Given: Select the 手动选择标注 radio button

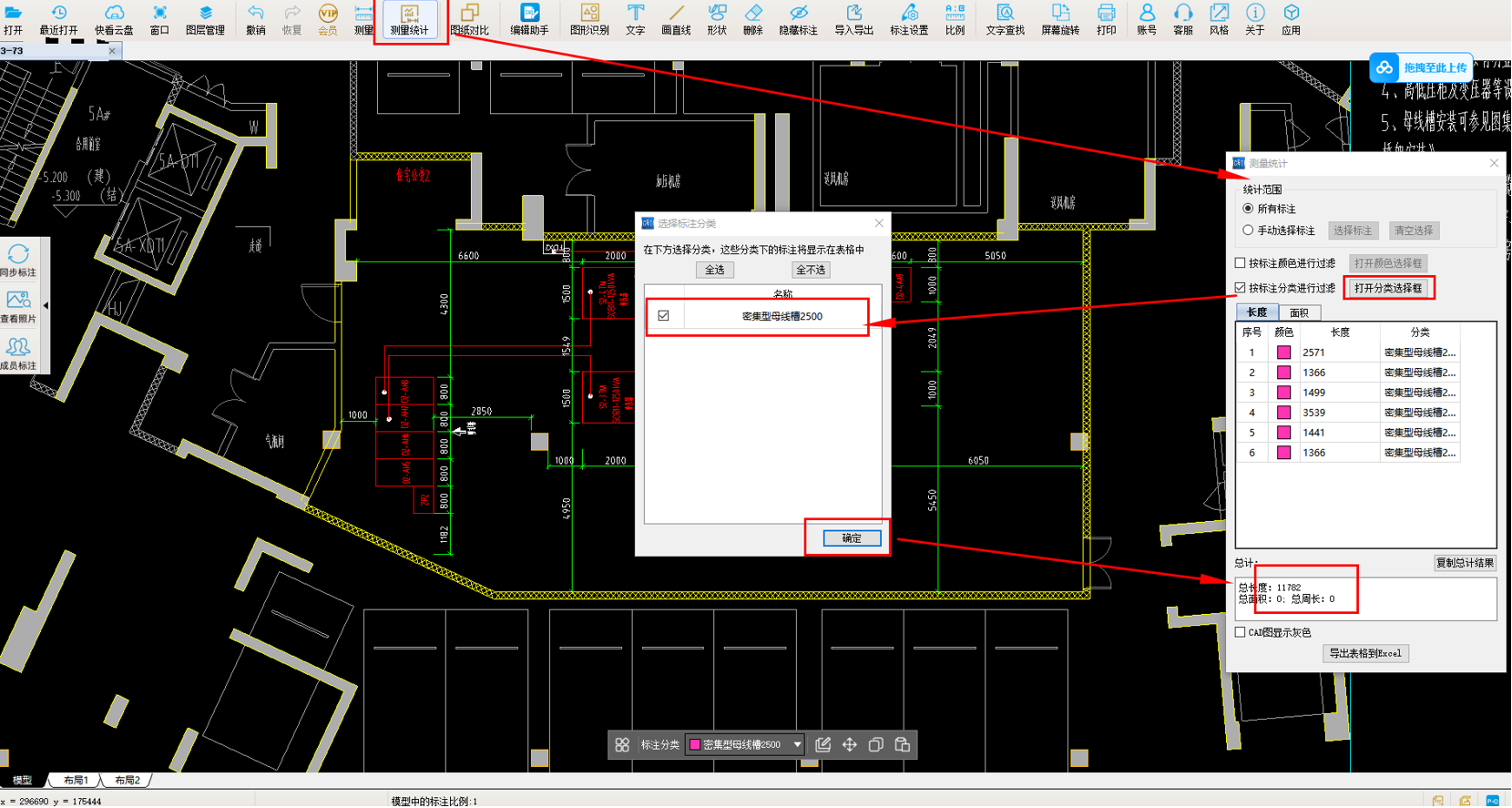Looking at the screenshot, I should click(x=1248, y=230).
